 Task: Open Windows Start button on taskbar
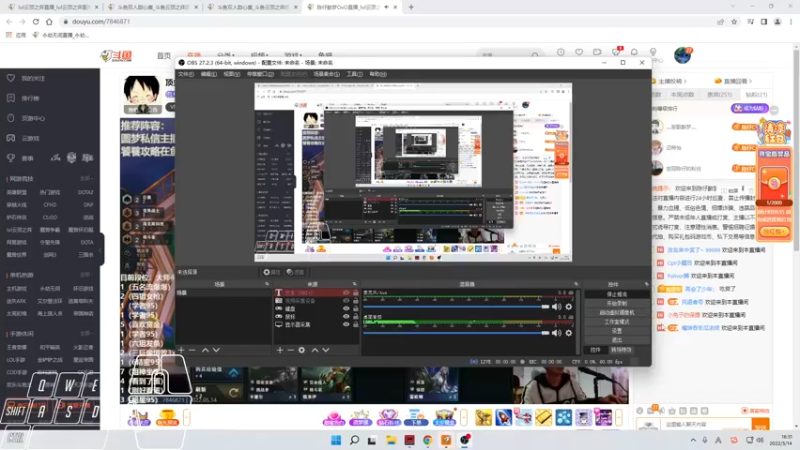(x=336, y=440)
